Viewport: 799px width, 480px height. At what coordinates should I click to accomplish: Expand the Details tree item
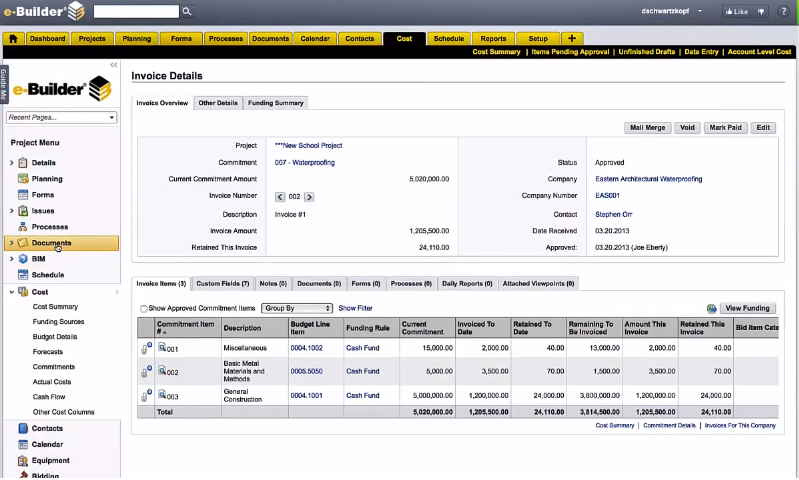(11, 163)
